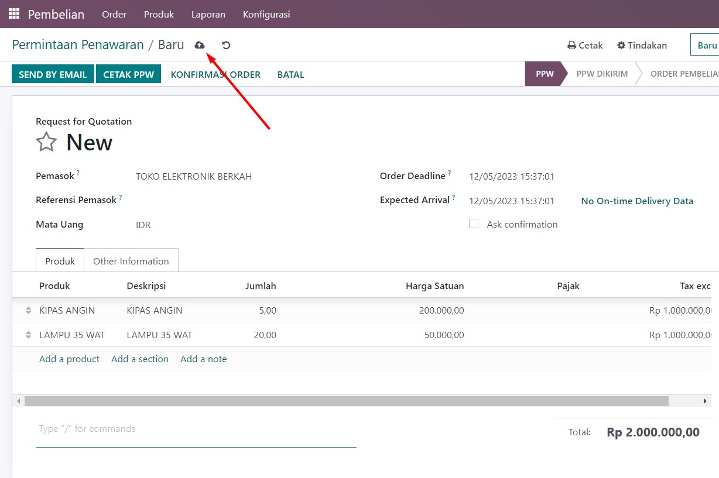Click the Jumlah column header
Image resolution: width=719 pixels, height=478 pixels.
pos(261,286)
